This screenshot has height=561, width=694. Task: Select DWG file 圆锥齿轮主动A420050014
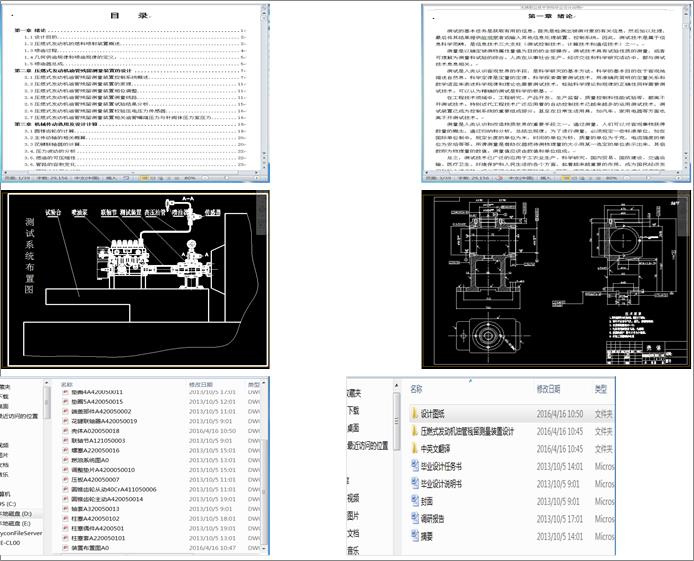coord(107,499)
